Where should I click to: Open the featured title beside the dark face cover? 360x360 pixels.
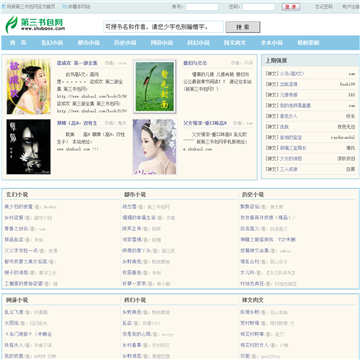pyautogui.click(x=77, y=123)
